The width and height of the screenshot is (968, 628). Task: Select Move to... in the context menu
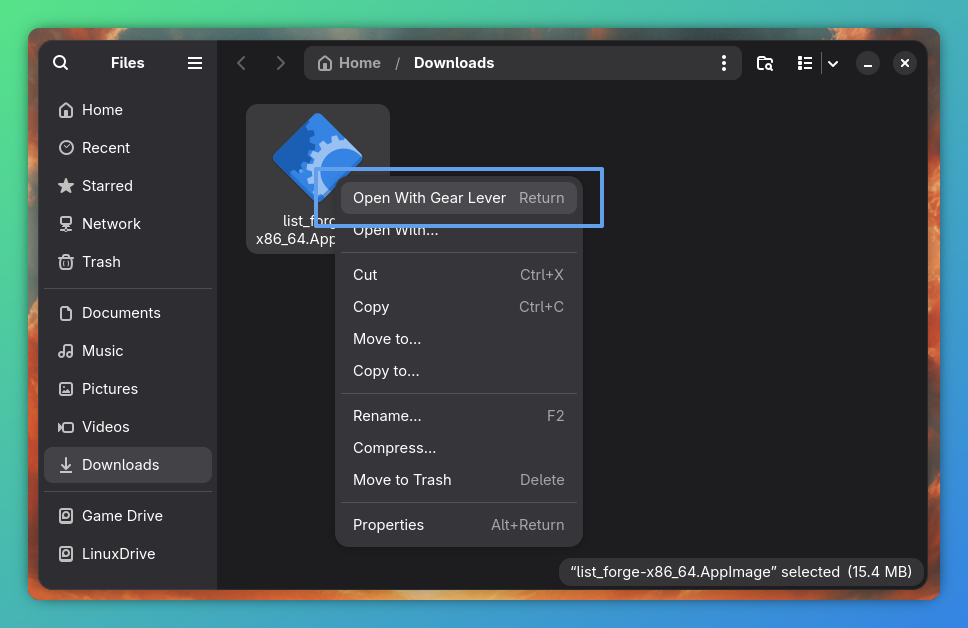[x=459, y=339]
